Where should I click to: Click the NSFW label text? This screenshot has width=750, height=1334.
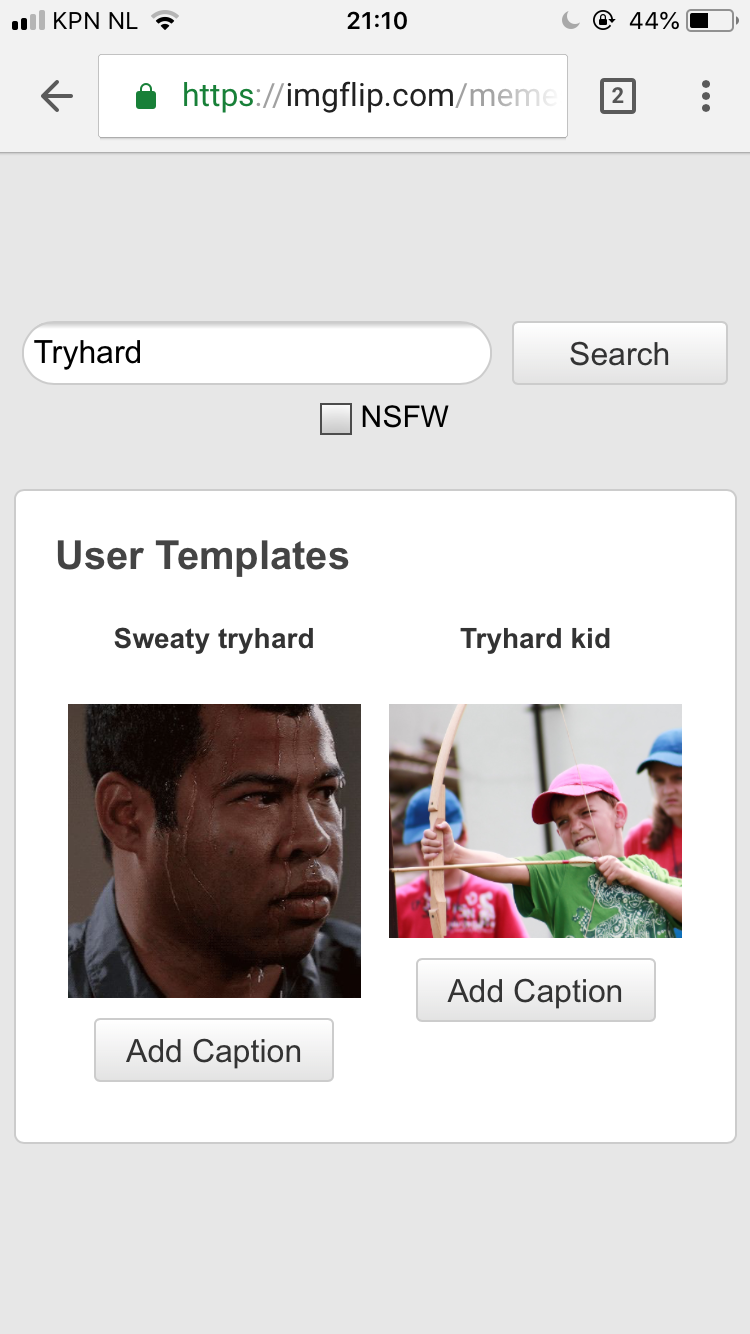[405, 417]
